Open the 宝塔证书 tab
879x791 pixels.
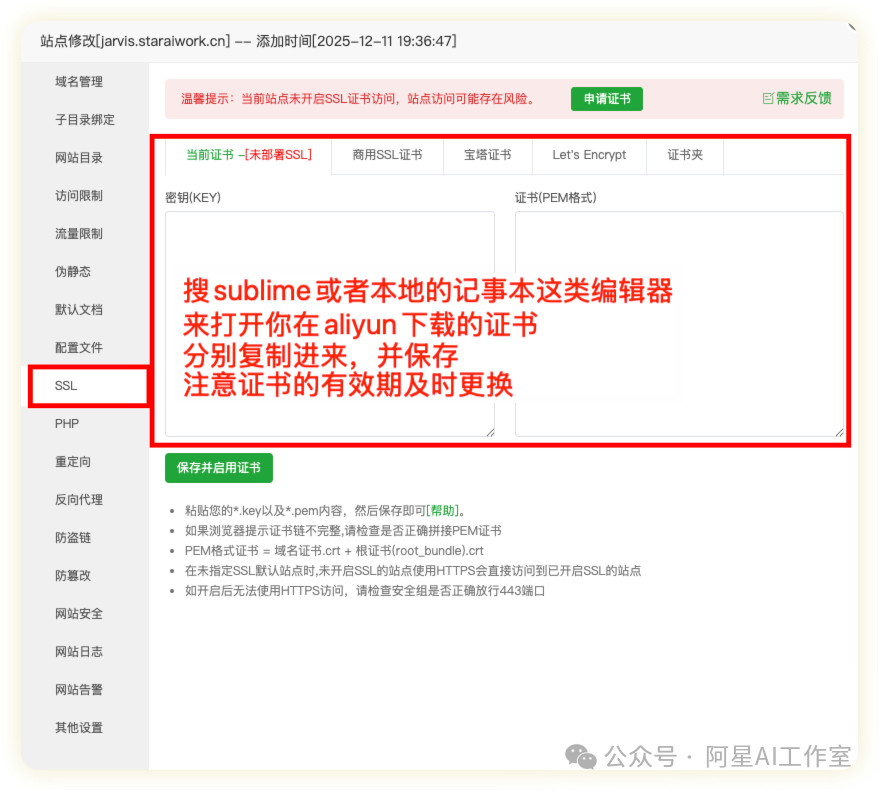(488, 155)
